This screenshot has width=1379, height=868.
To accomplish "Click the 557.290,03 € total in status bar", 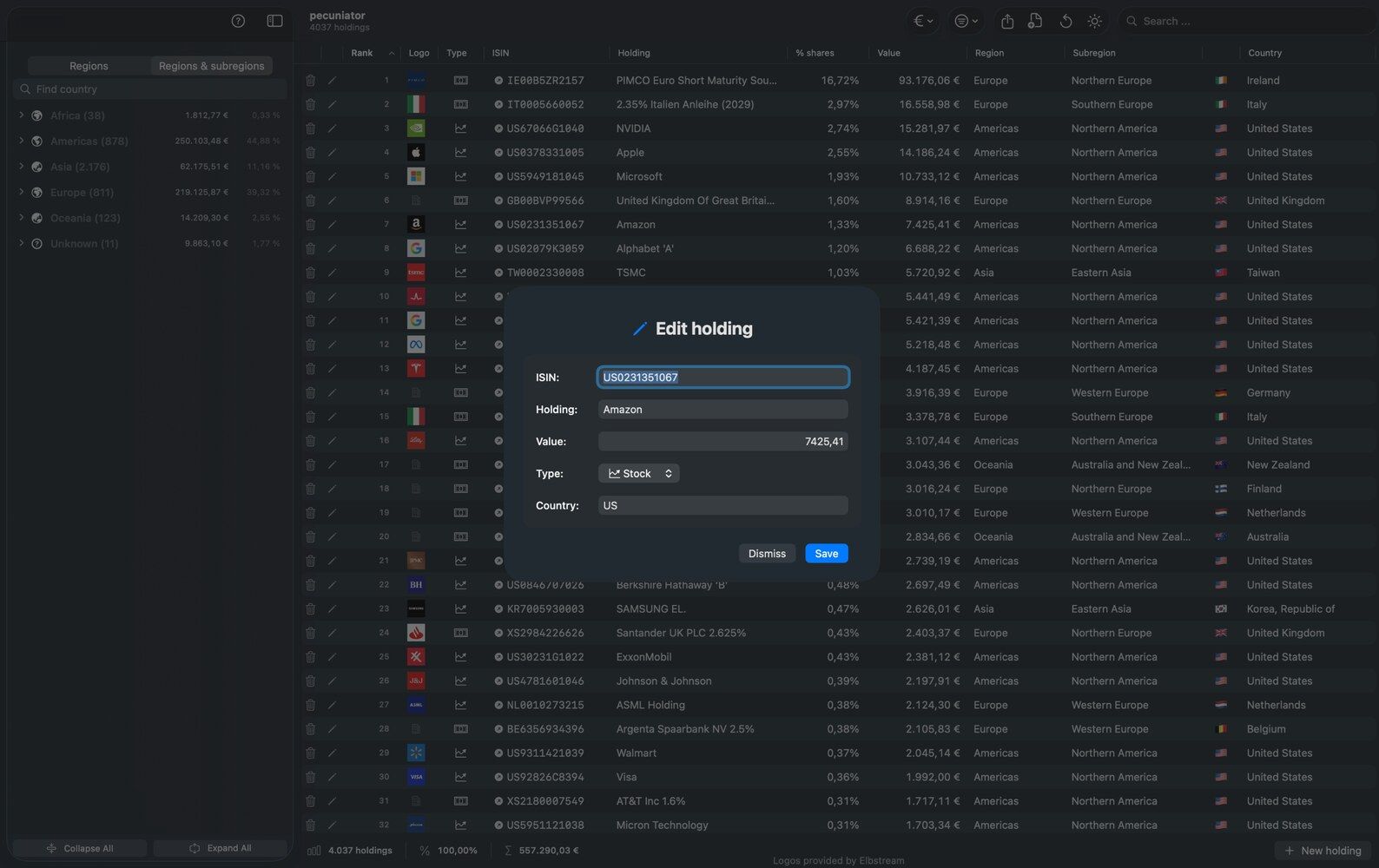I will pos(548,851).
